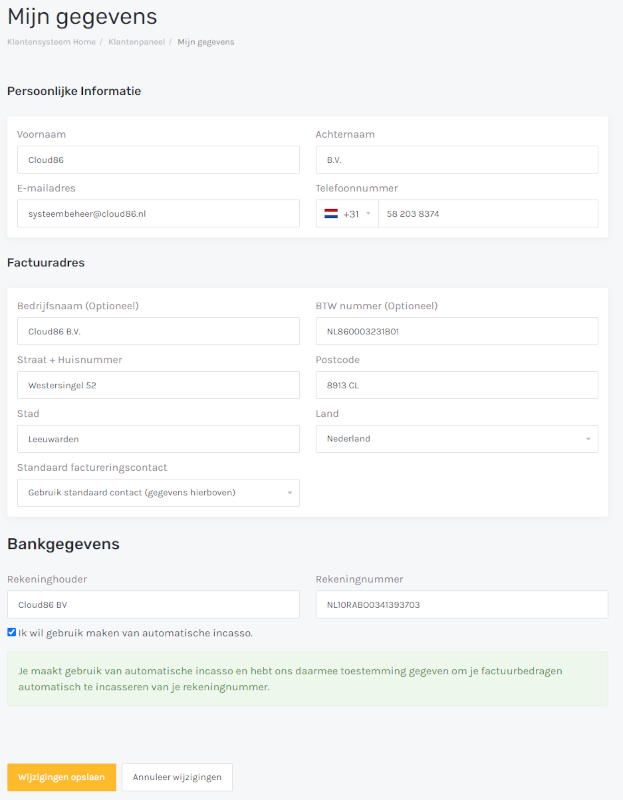Click the Voornaam field containing Cloud86
The width and height of the screenshot is (623, 800).
[x=158, y=160]
